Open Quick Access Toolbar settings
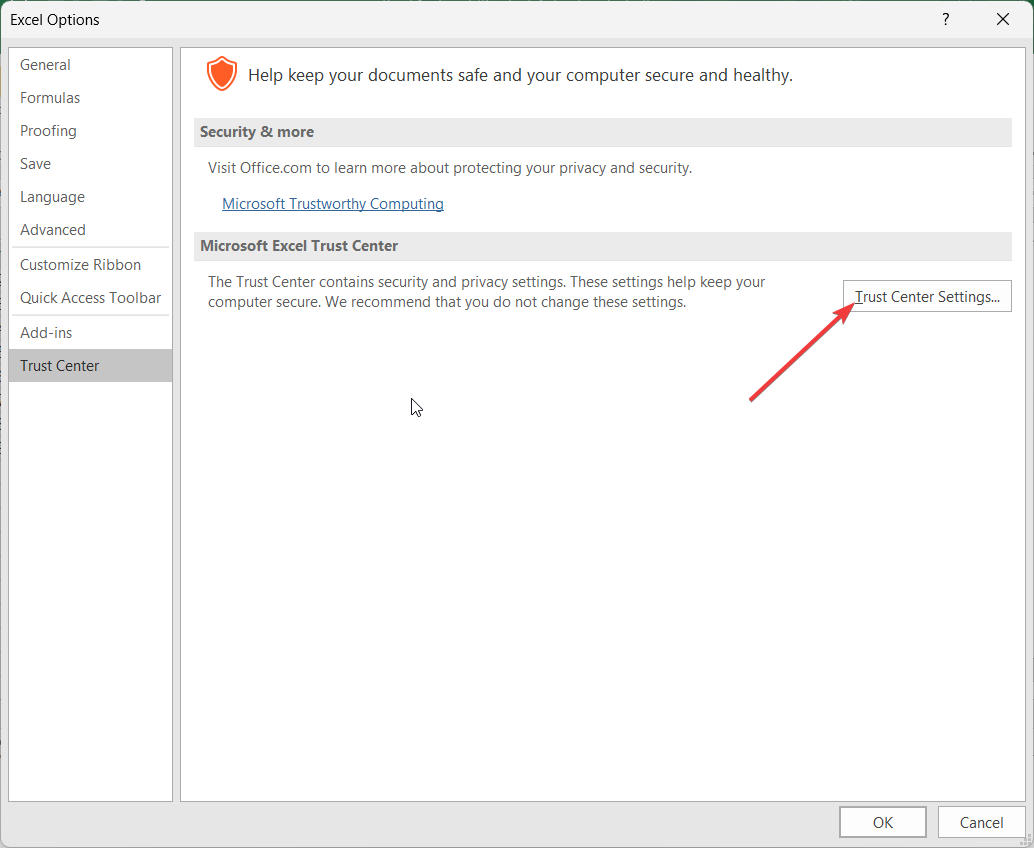 pyautogui.click(x=90, y=297)
